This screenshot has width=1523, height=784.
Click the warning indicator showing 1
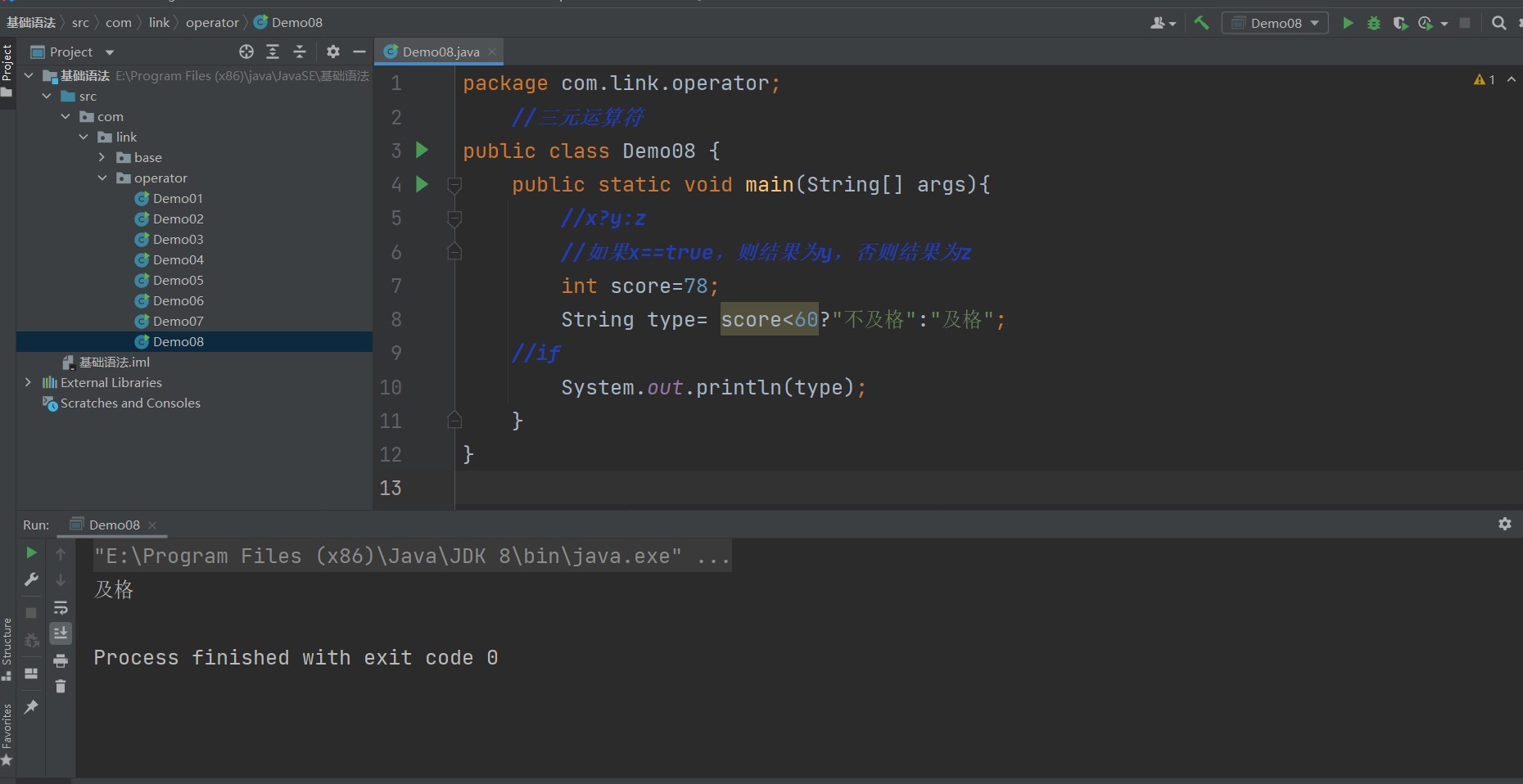(x=1485, y=79)
